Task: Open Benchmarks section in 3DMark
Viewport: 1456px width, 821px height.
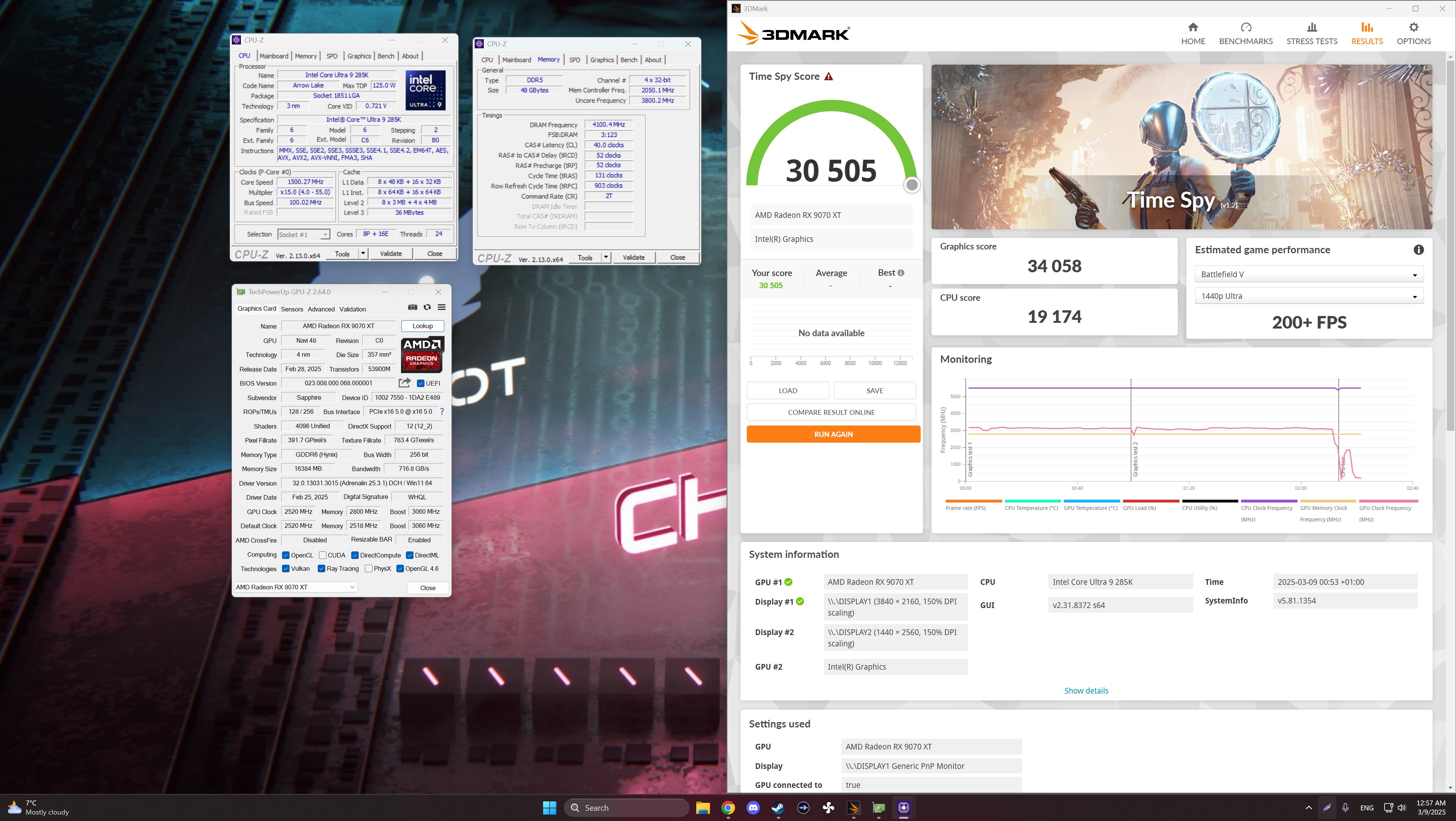Action: coord(1246,34)
